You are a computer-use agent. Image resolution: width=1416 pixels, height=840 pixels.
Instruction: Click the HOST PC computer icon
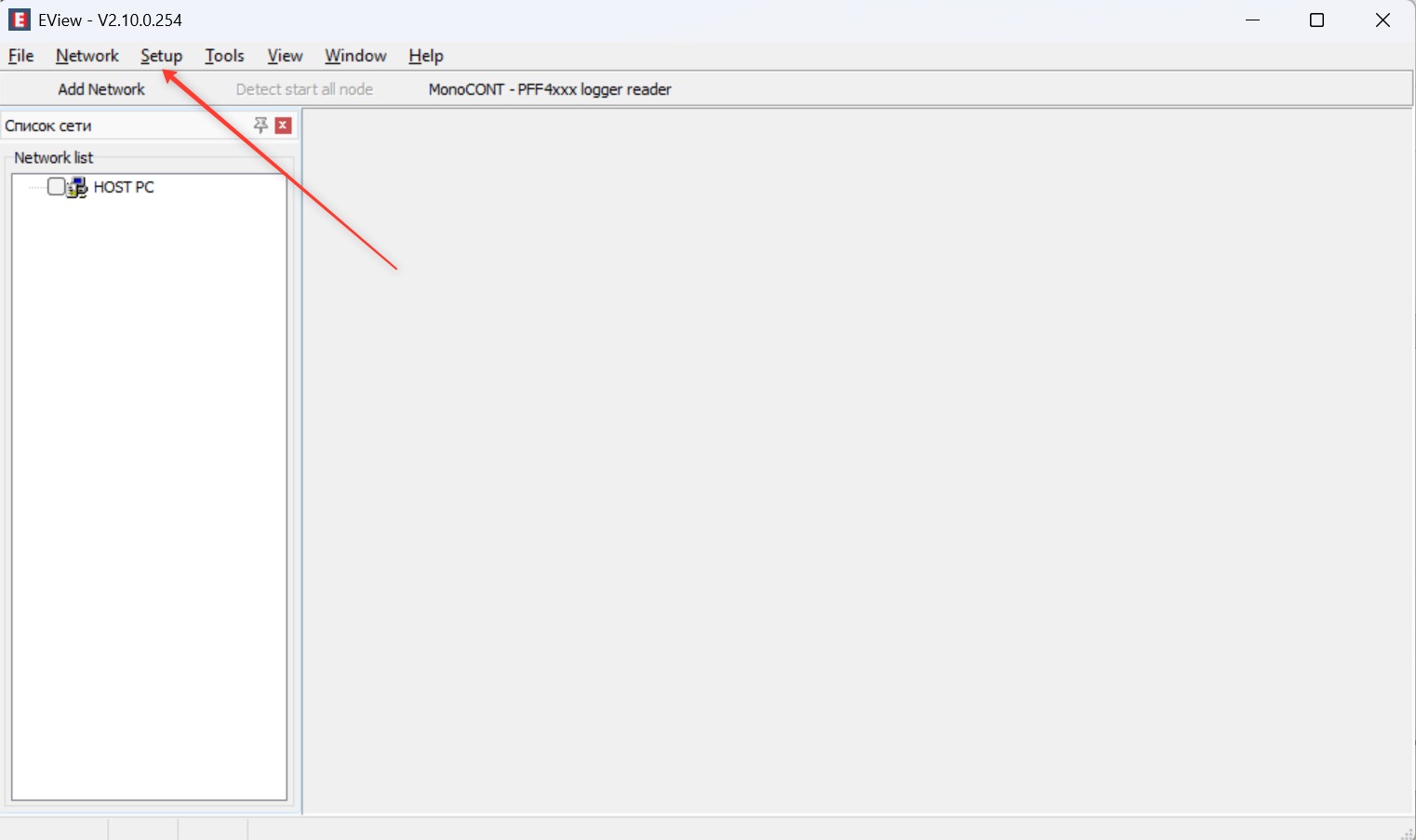click(77, 187)
